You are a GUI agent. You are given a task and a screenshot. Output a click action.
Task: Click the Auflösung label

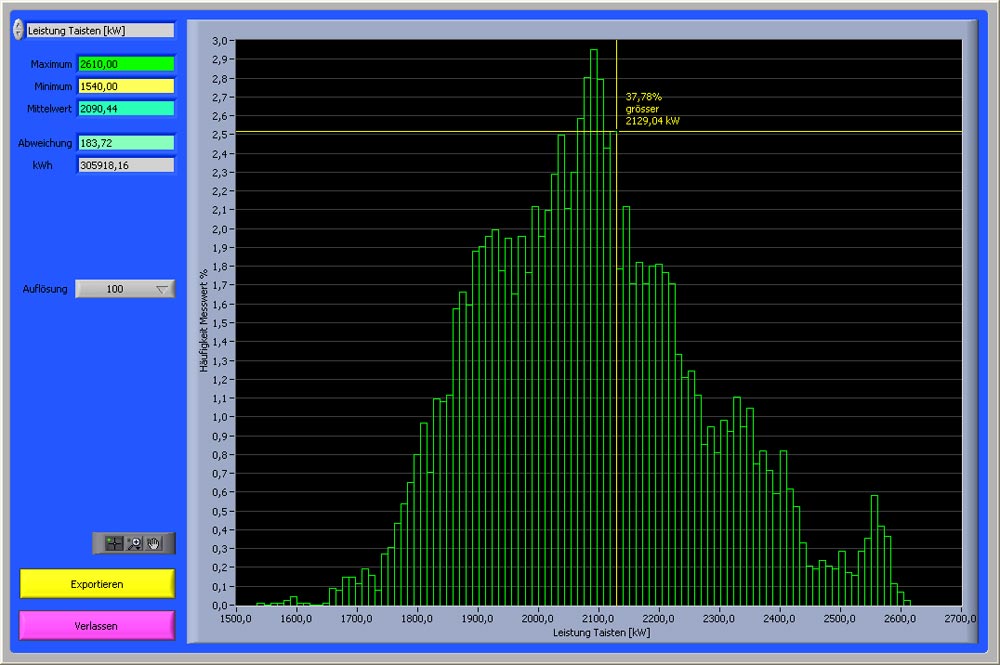45,289
